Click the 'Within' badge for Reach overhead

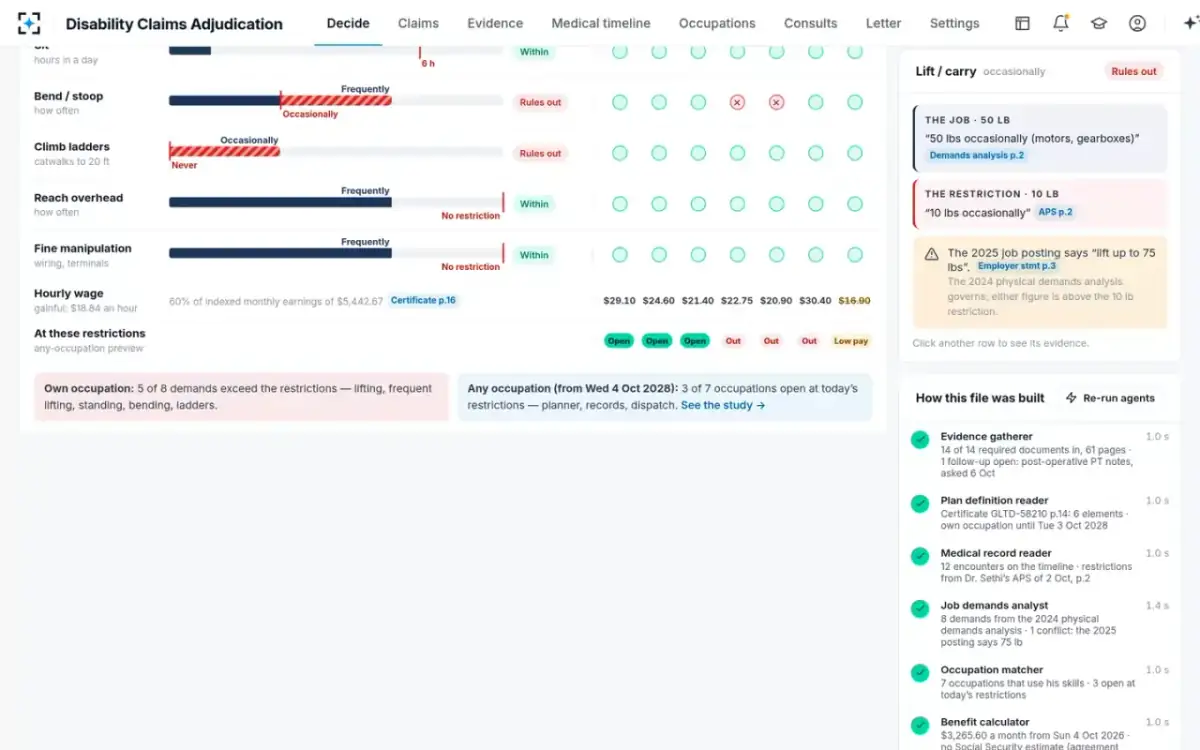pyautogui.click(x=534, y=204)
